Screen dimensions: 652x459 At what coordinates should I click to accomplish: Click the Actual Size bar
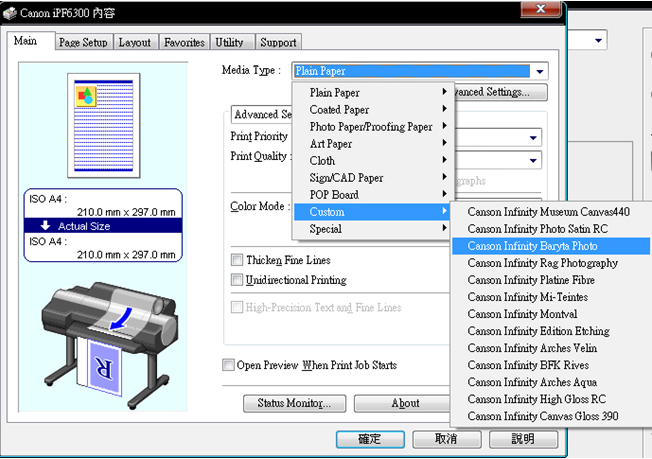pos(103,226)
